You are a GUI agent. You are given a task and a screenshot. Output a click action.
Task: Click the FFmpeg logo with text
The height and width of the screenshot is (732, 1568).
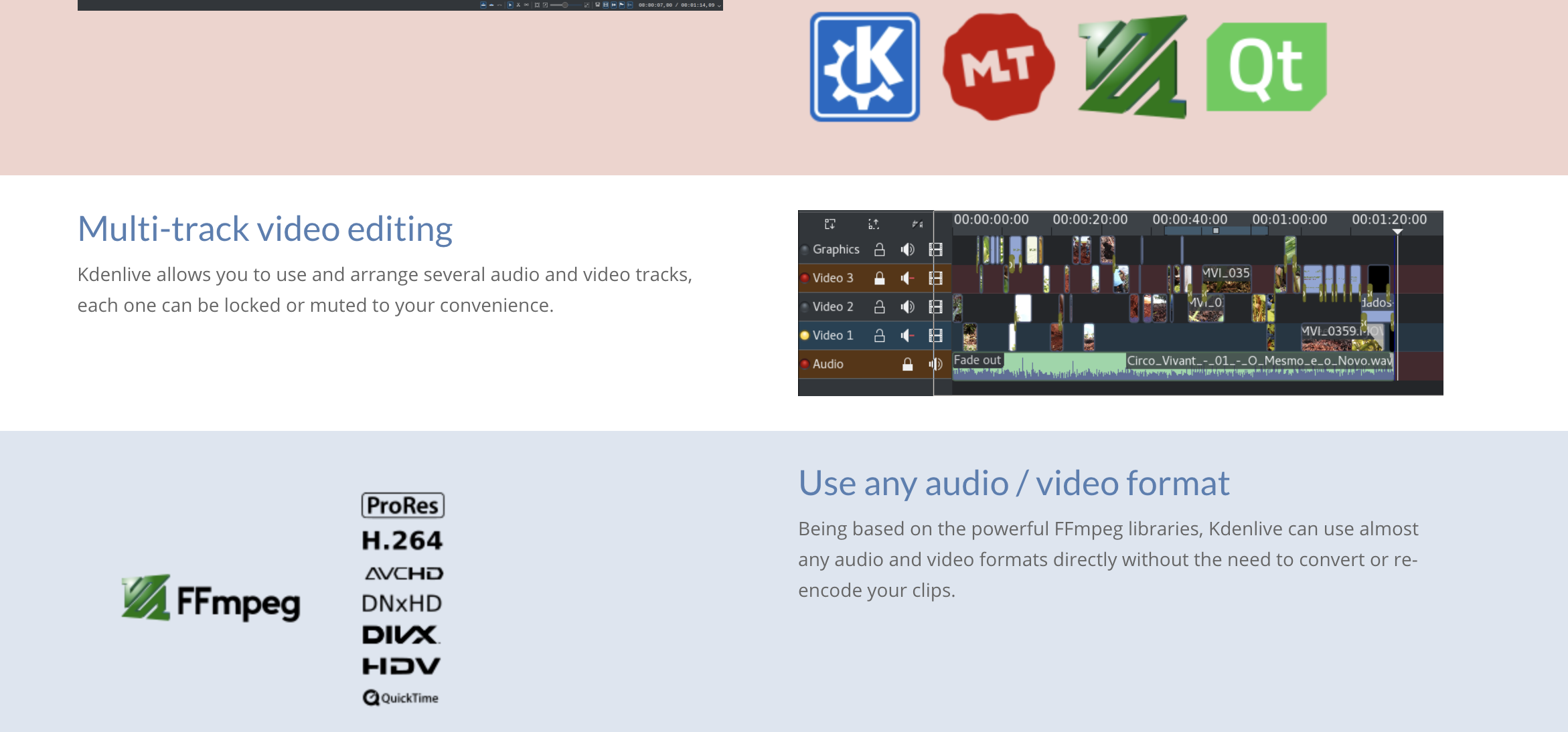[211, 599]
